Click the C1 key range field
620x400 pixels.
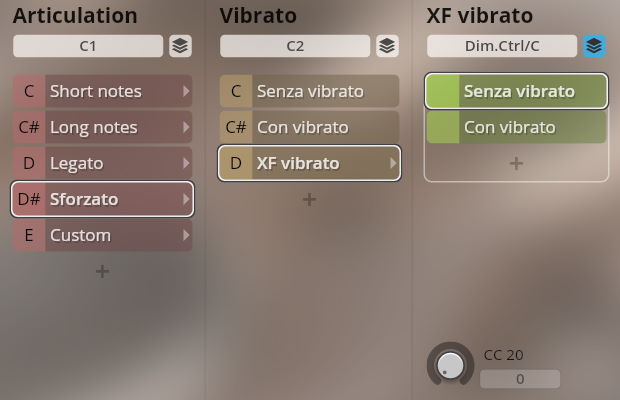(x=88, y=46)
